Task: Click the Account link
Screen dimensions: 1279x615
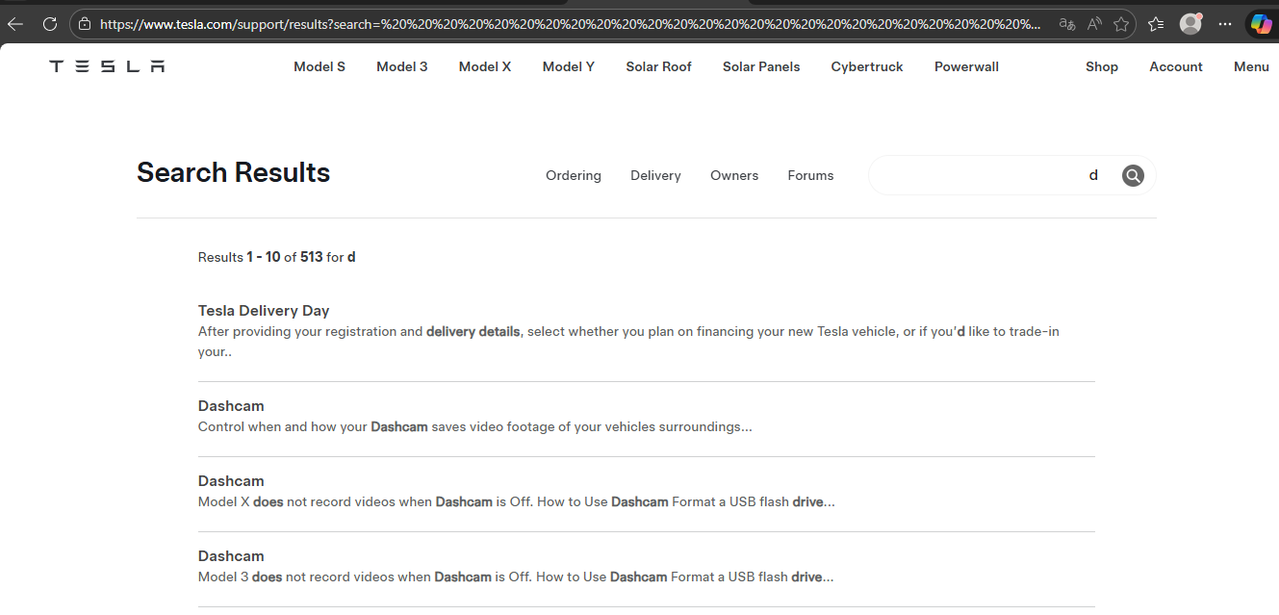Action: tap(1175, 67)
